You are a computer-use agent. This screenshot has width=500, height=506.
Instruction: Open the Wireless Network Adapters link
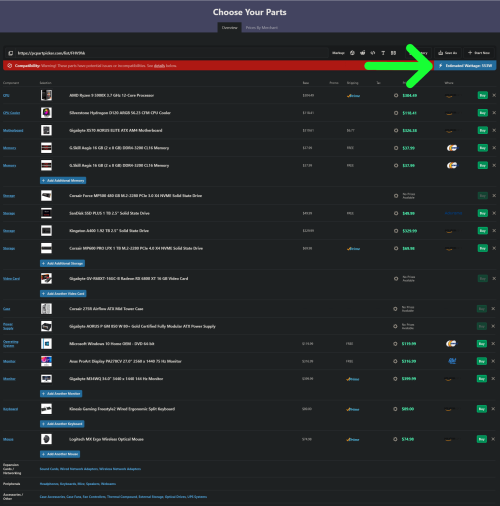(120, 469)
